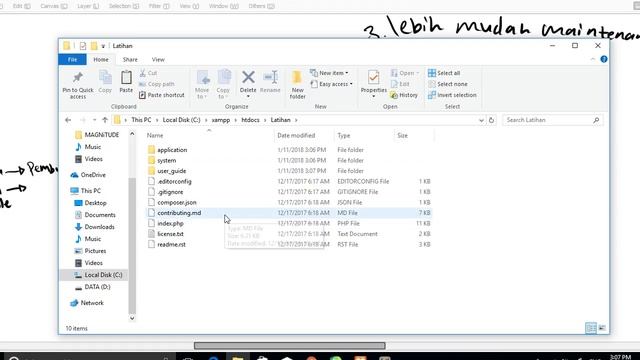Click xampp in address breadcrumb
This screenshot has height=360, width=640.
click(x=221, y=120)
